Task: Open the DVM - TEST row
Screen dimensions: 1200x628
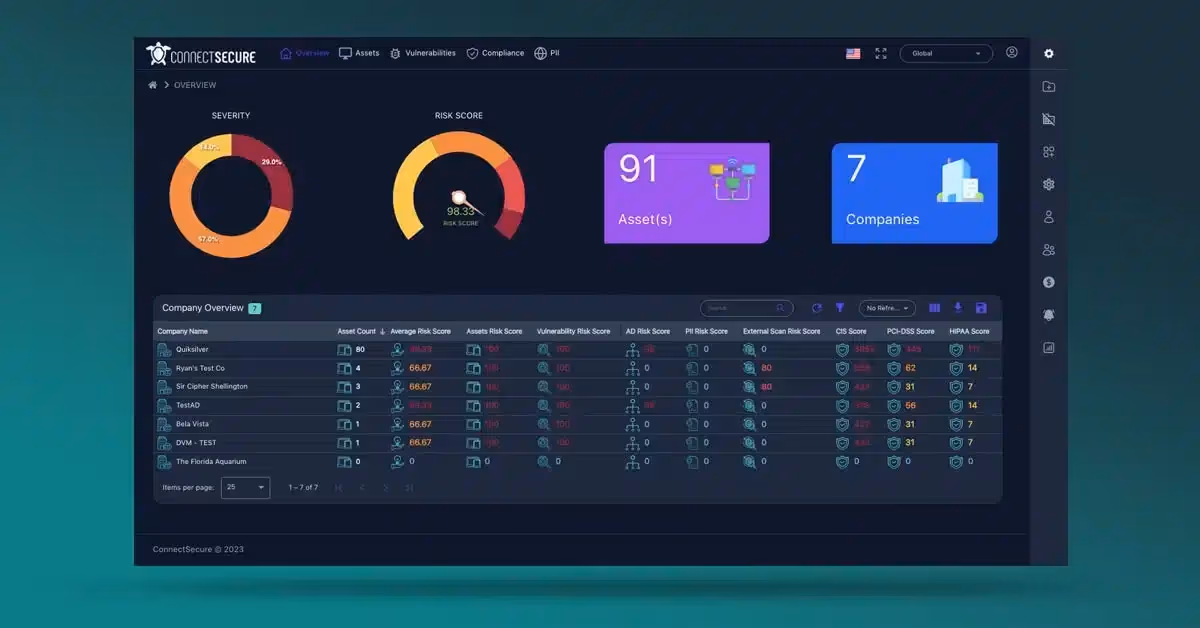Action: 577,443
